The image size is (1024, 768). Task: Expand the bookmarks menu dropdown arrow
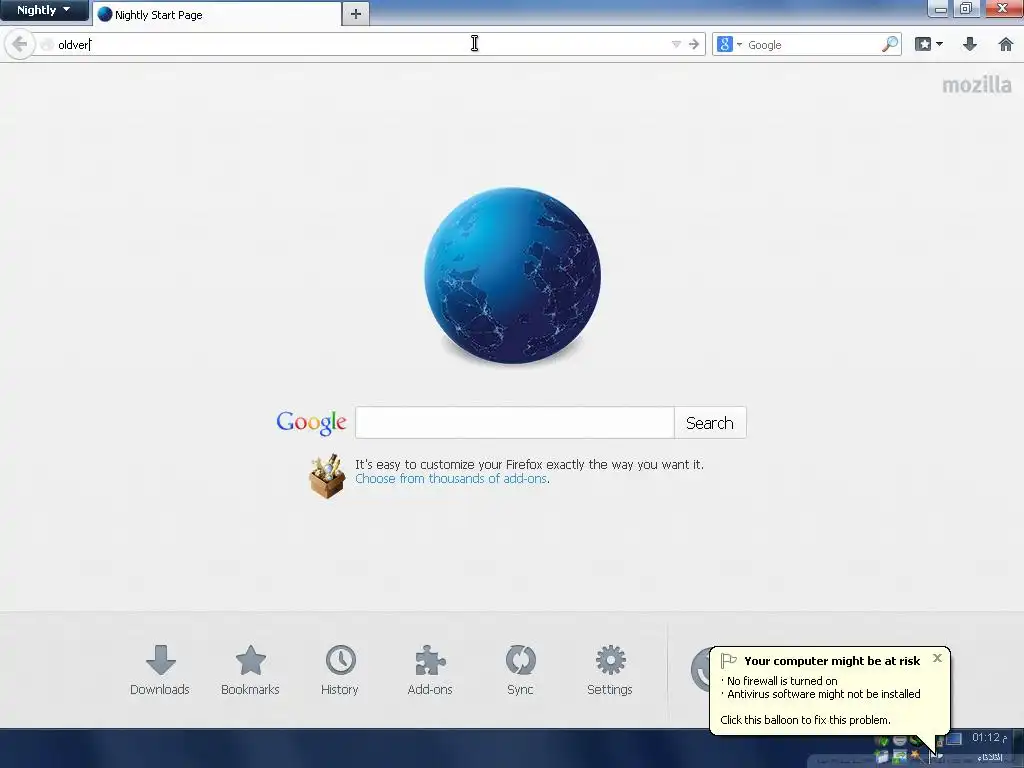coord(939,44)
